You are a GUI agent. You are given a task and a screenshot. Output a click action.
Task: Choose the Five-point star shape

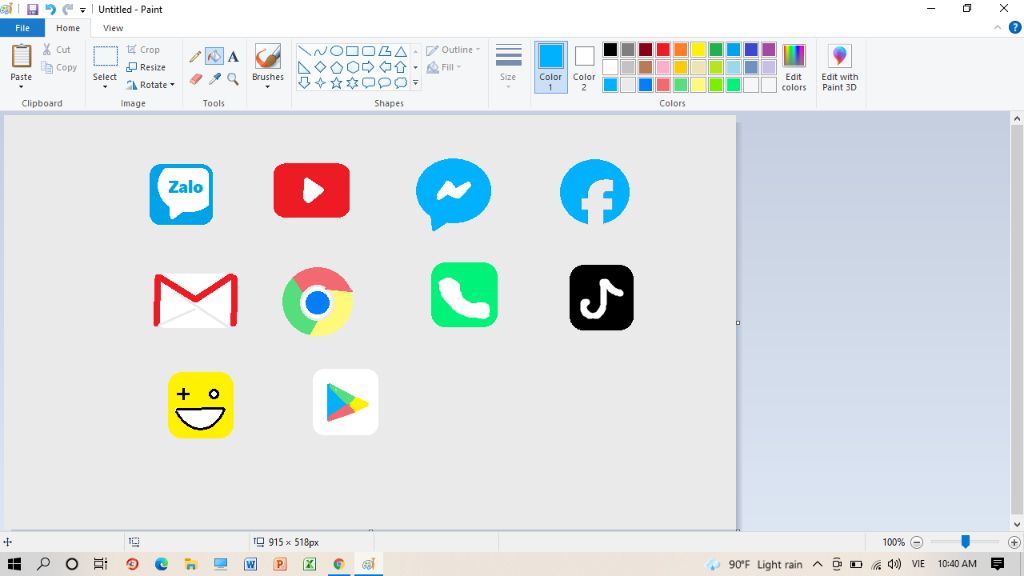(336, 83)
